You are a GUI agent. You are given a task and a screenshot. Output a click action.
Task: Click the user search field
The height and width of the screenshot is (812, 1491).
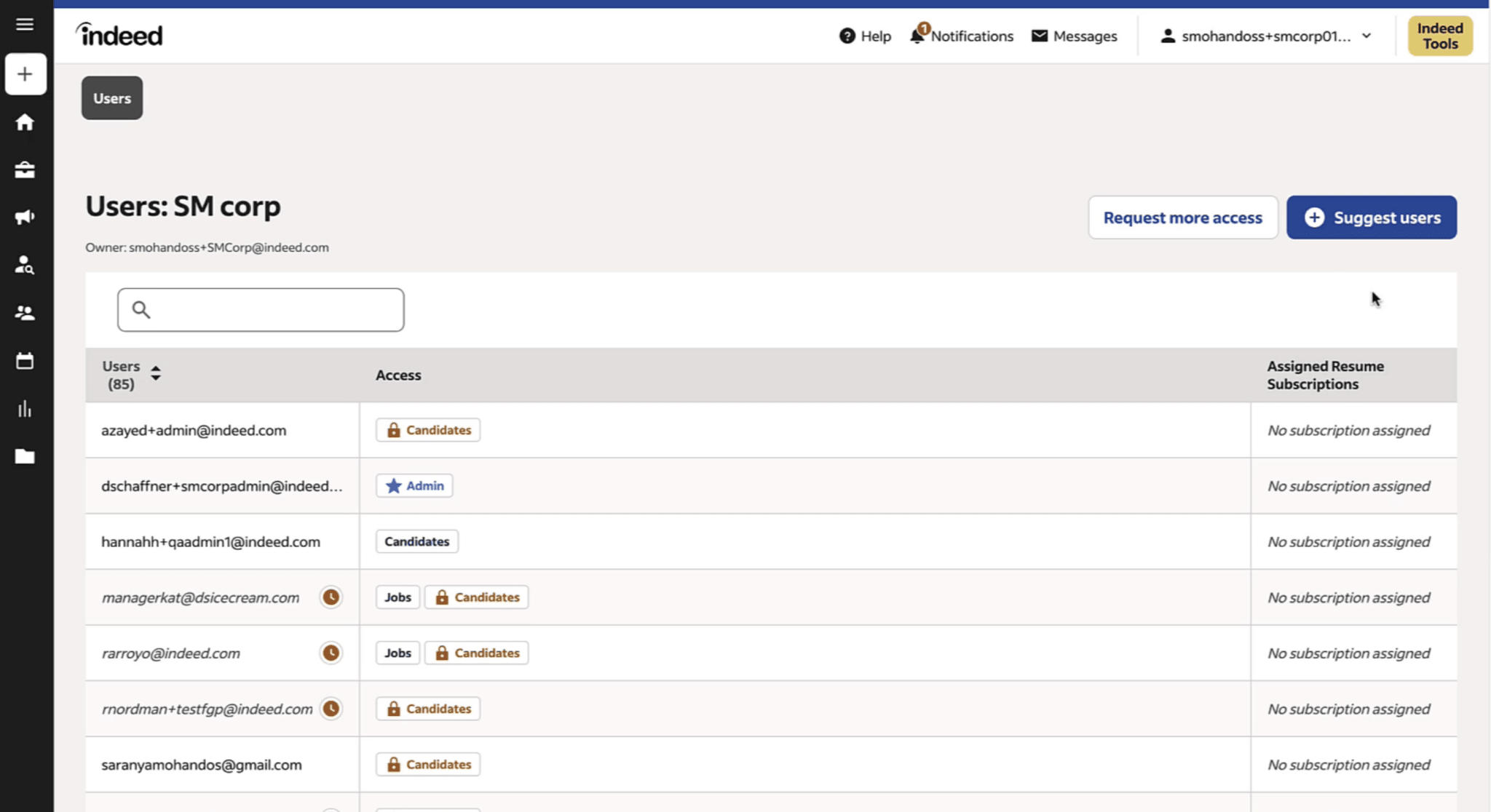coord(260,309)
